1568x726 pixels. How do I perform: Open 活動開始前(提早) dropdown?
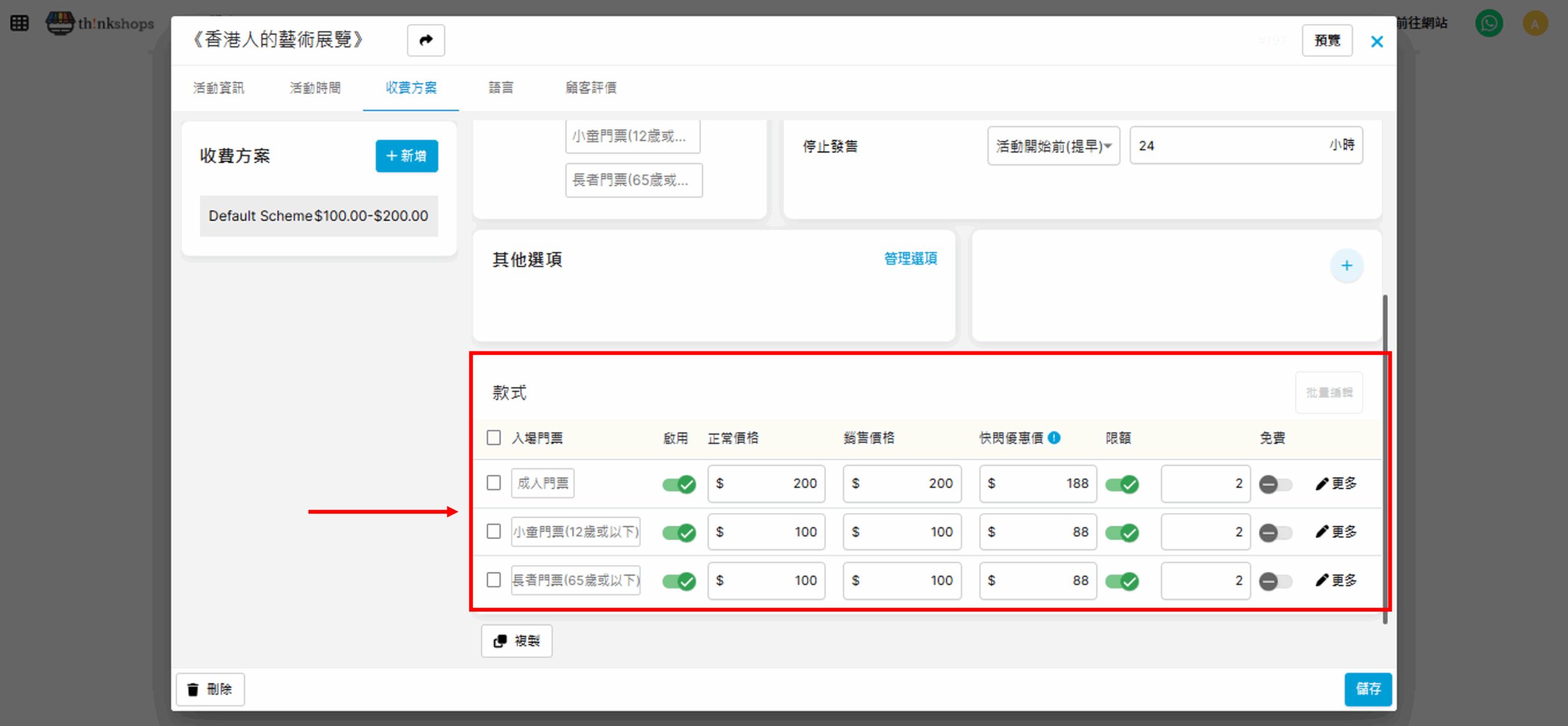point(1053,146)
